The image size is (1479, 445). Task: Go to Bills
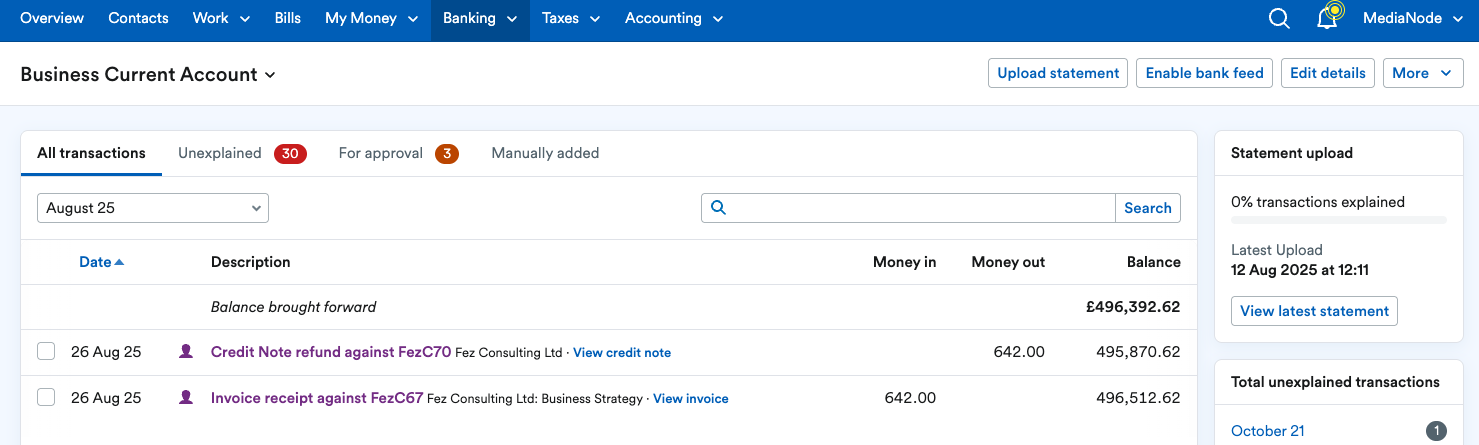click(x=288, y=18)
